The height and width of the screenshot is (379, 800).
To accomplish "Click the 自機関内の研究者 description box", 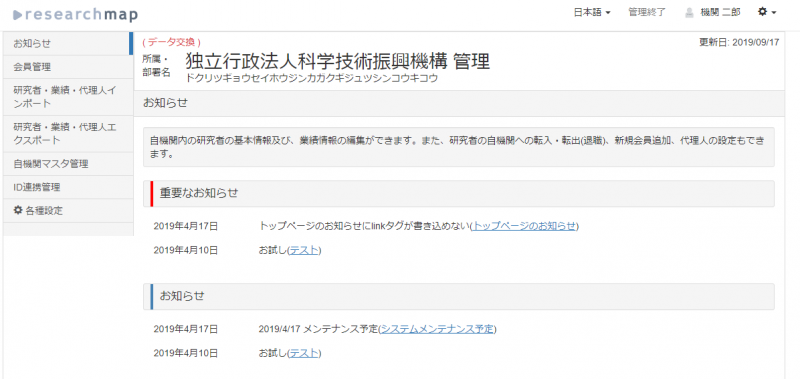I will 459,147.
